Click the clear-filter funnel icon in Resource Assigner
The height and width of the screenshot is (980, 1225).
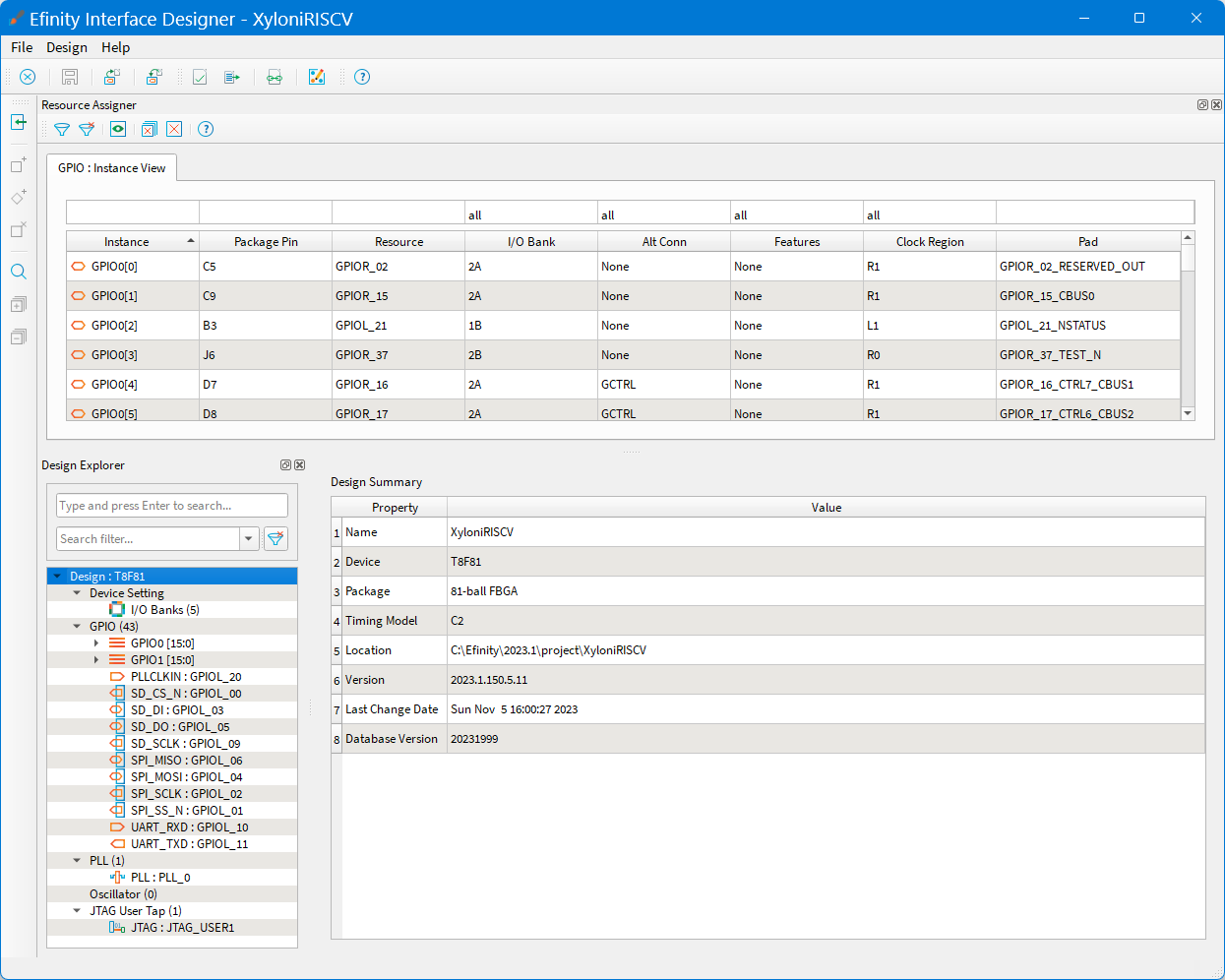[87, 129]
